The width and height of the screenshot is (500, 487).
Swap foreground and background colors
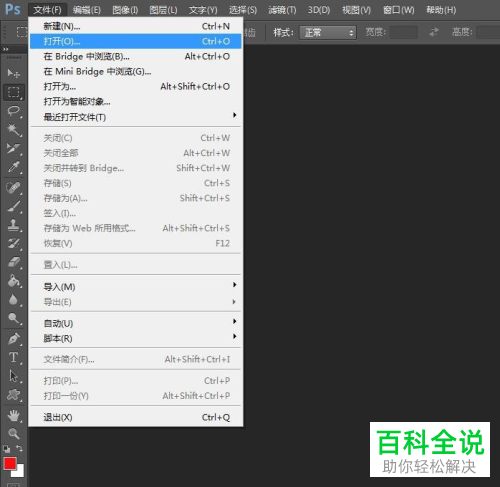(x=20, y=449)
